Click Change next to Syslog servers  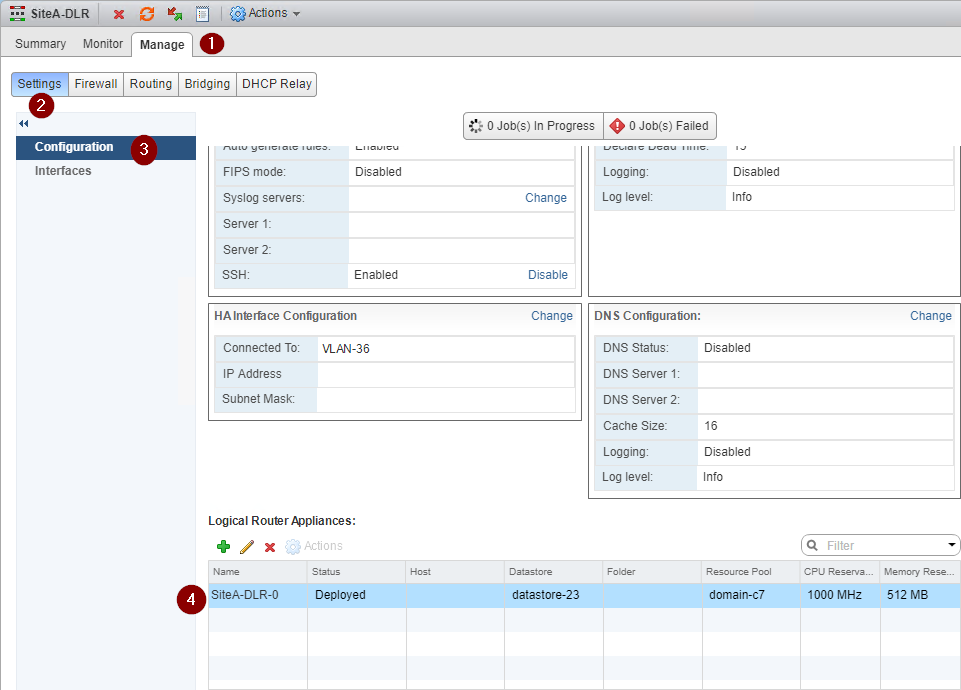click(546, 198)
